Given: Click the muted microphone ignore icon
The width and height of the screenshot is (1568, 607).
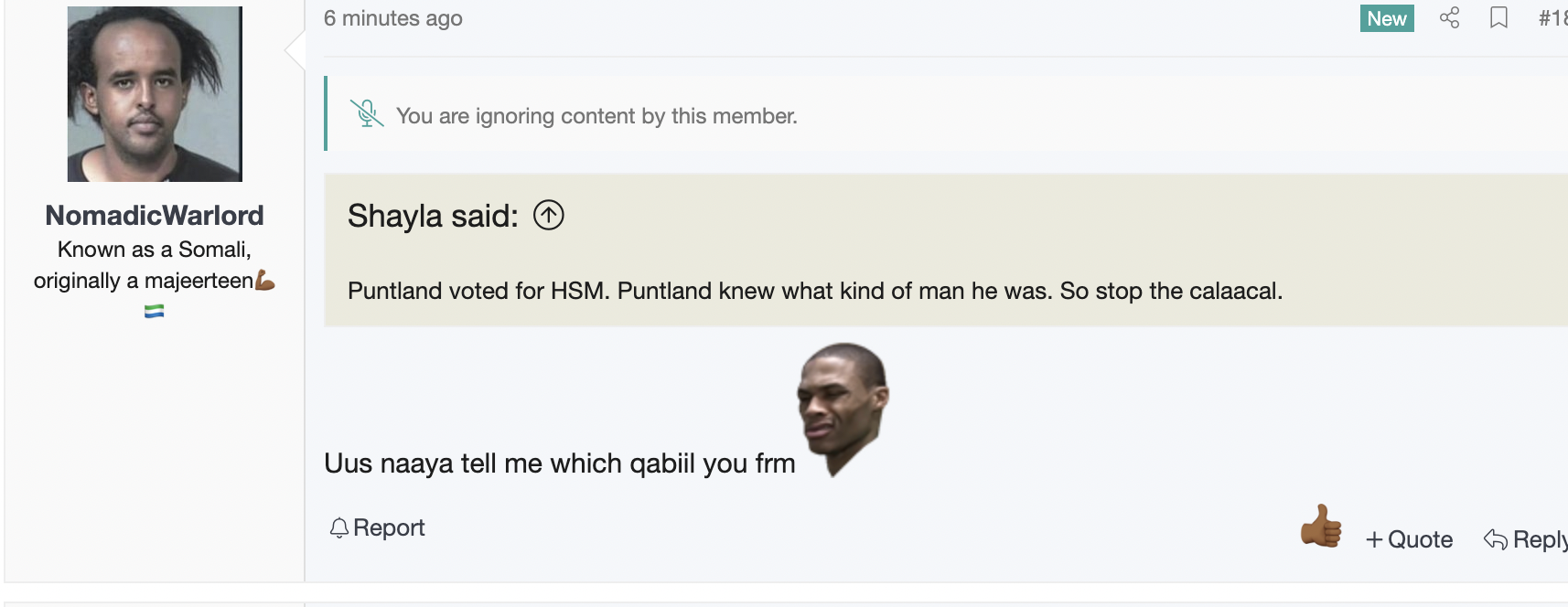Looking at the screenshot, I should pyautogui.click(x=366, y=114).
